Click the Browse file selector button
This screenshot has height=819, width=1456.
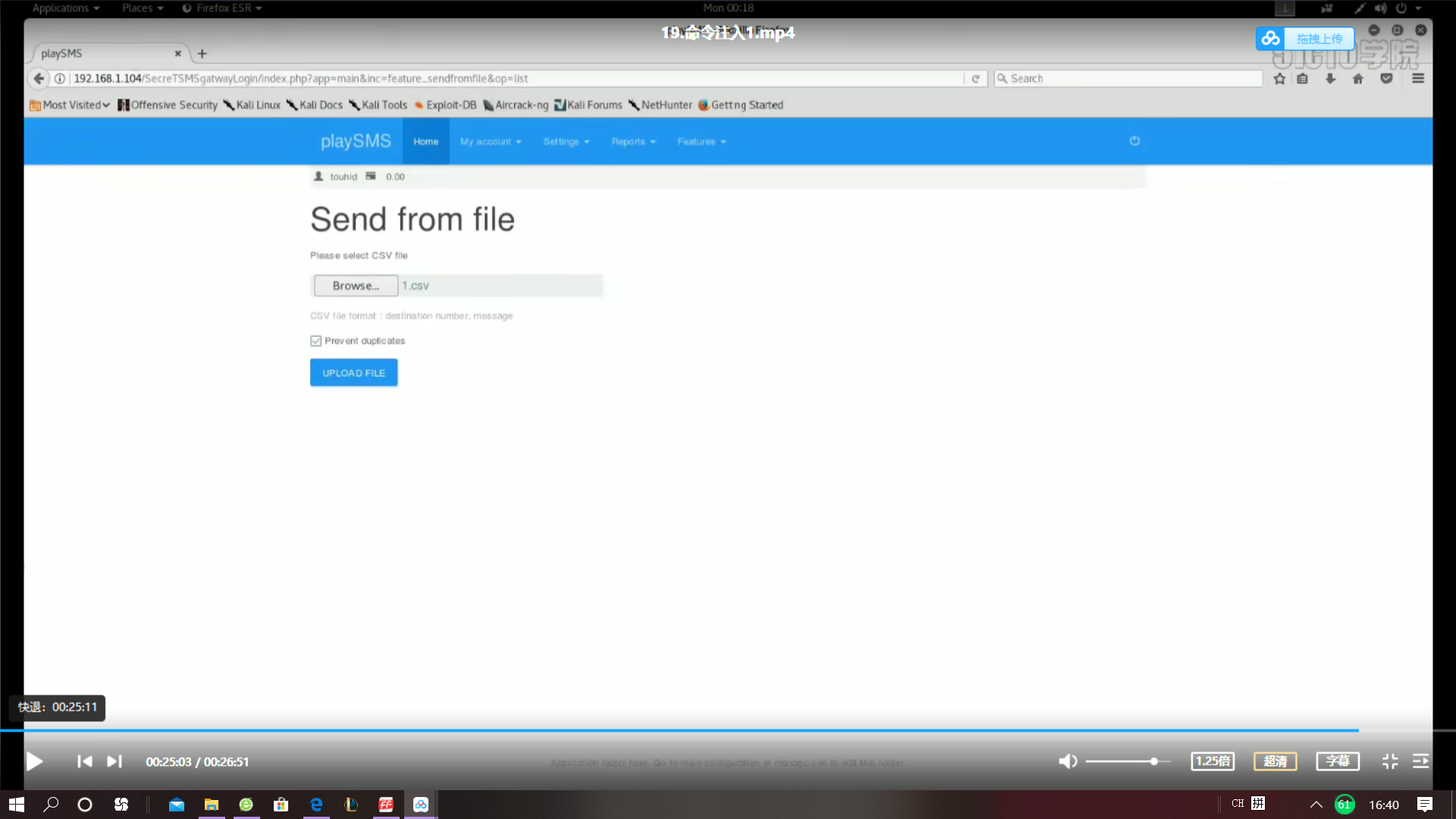click(x=355, y=285)
